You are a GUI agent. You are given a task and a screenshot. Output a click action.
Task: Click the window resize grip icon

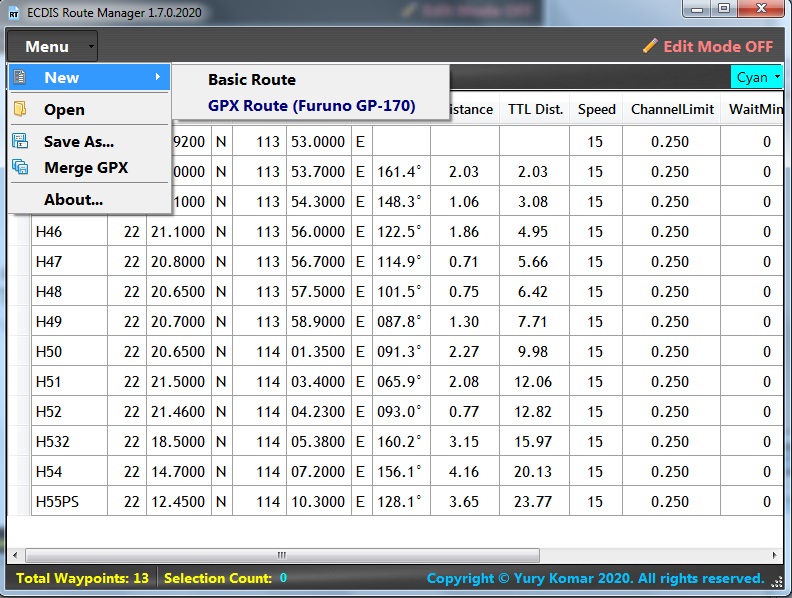click(x=777, y=583)
